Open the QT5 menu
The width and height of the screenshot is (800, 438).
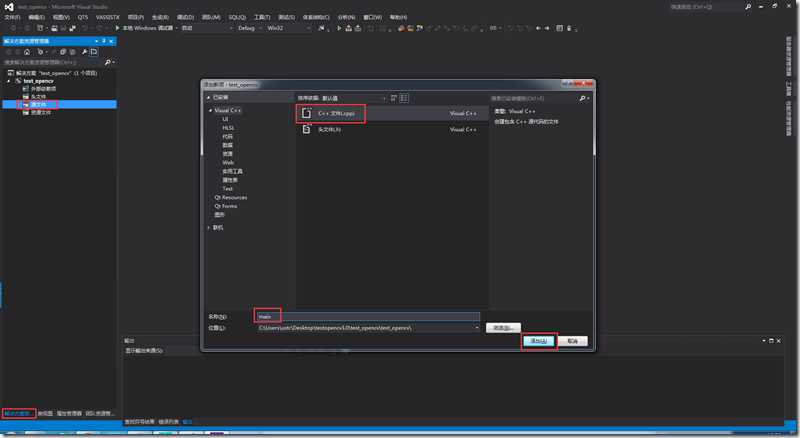coord(83,17)
